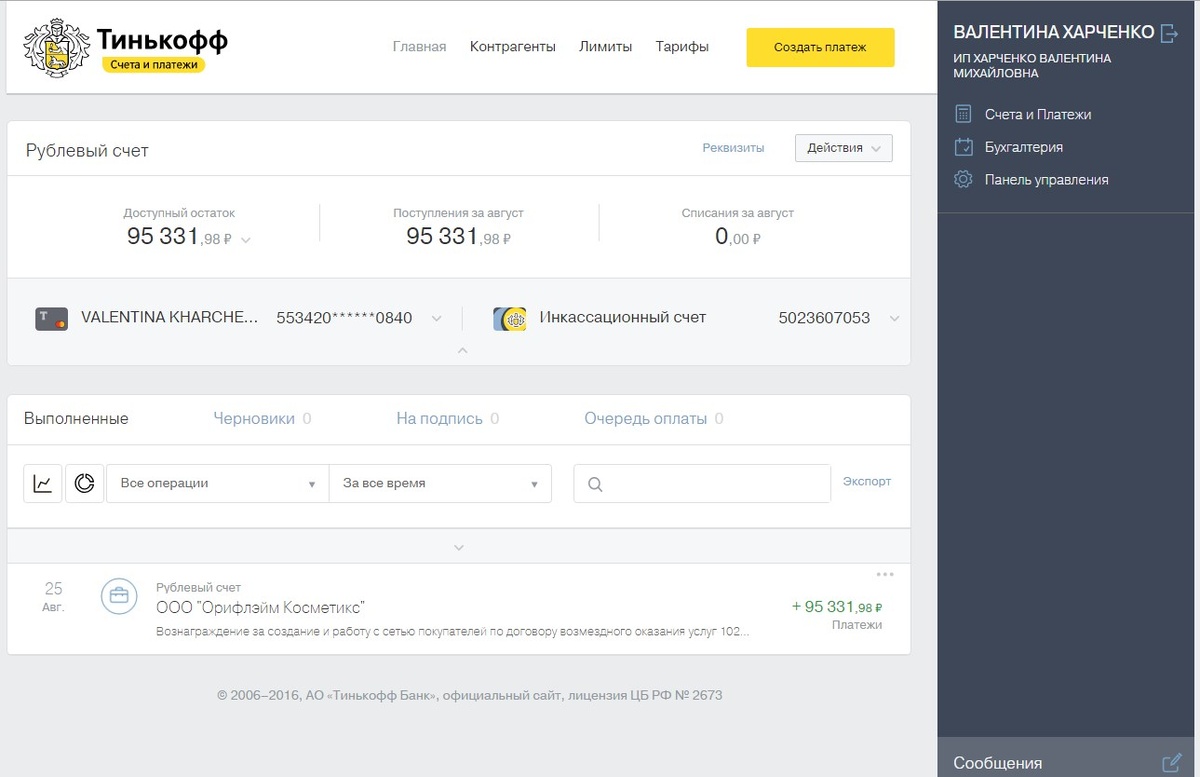
Task: Click the Mastercard card icon
Action: 51,319
